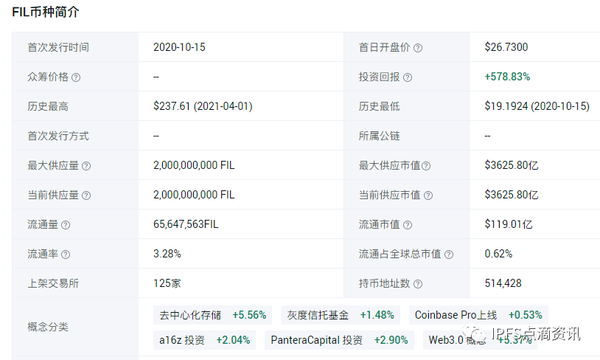Click help icon beside 当前供应量
The image size is (600, 360).
click(x=86, y=195)
